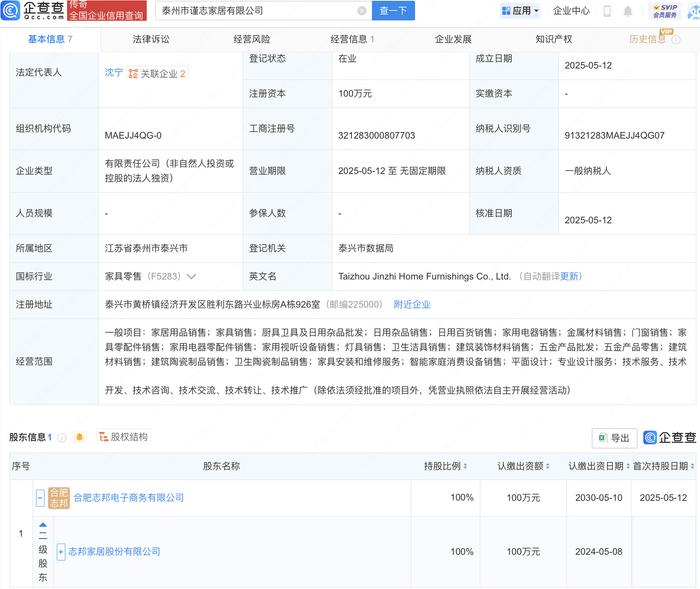The image size is (700, 589).
Task: Click red 全国企业信用查询 banner
Action: 107,11
